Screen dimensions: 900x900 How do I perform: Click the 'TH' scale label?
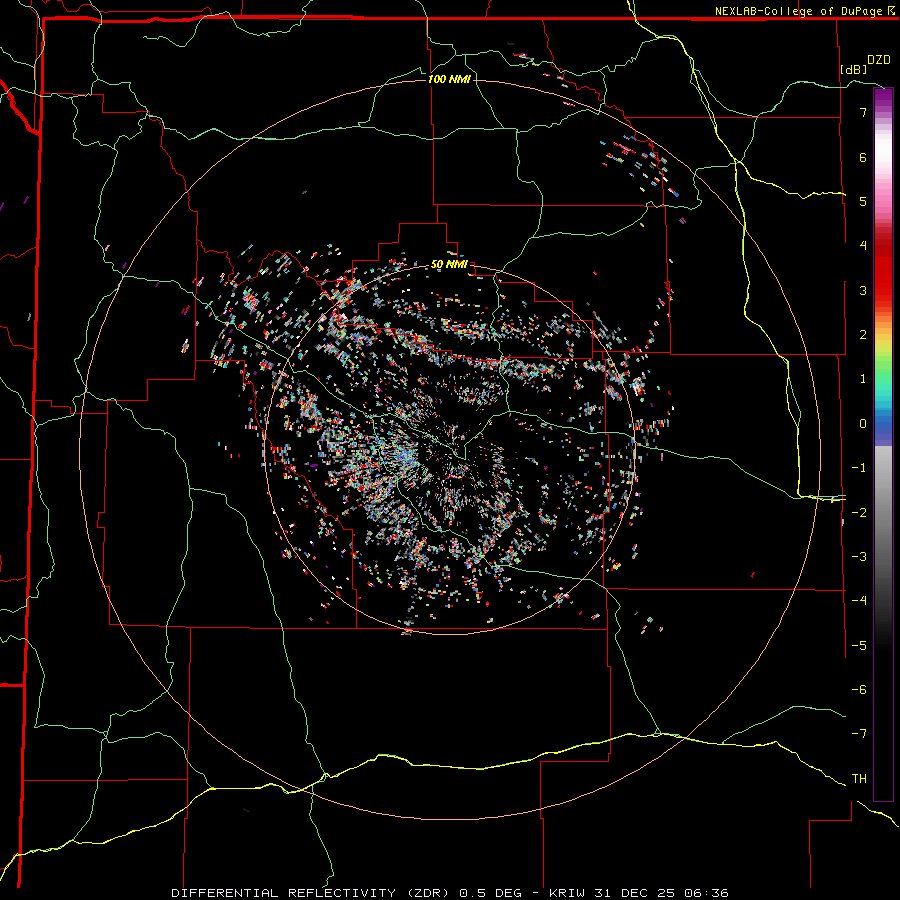859,778
